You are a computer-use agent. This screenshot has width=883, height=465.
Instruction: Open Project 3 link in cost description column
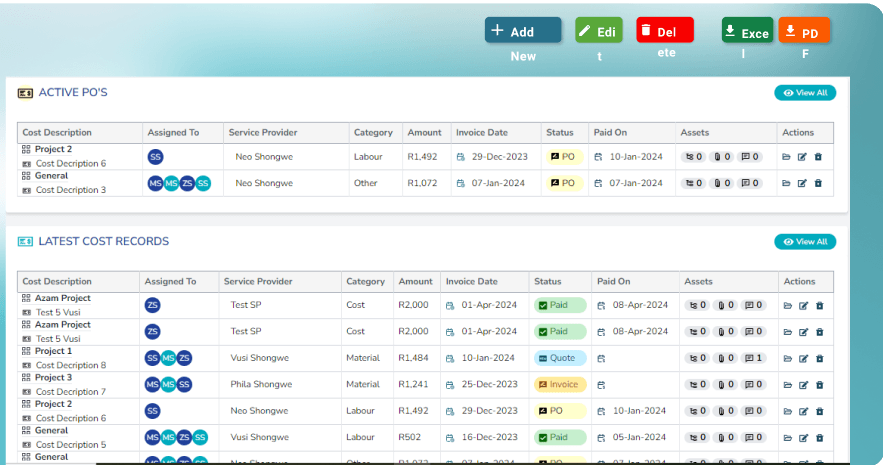pos(54,378)
